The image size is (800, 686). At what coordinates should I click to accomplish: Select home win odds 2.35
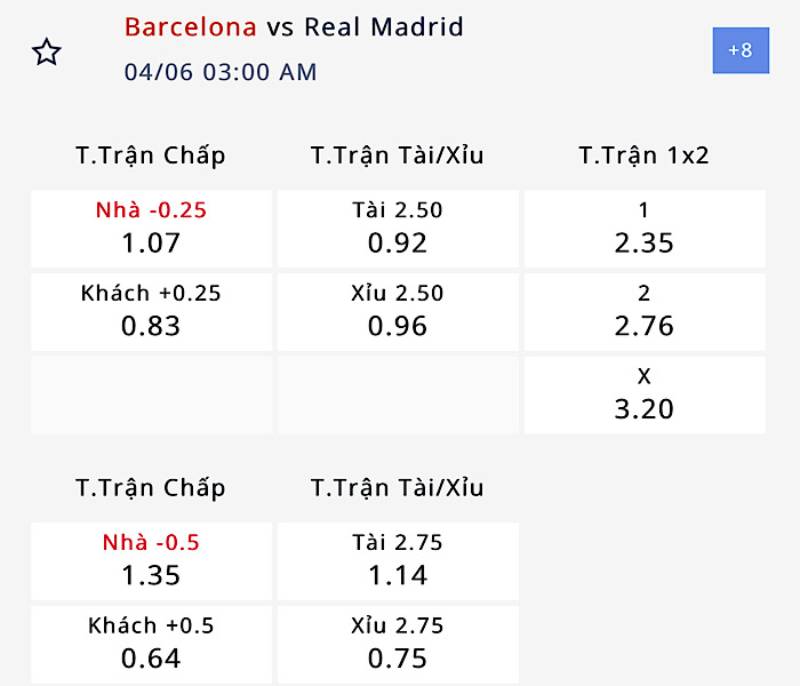(644, 228)
